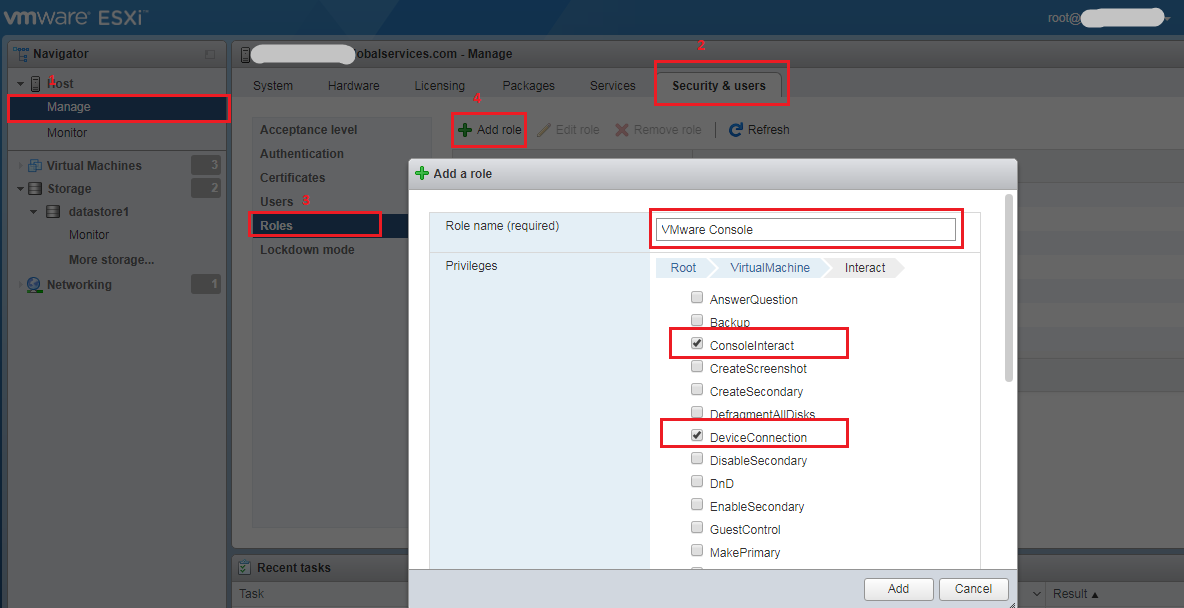
Task: Uncheck the ConsoleInteract privilege
Action: pos(697,344)
